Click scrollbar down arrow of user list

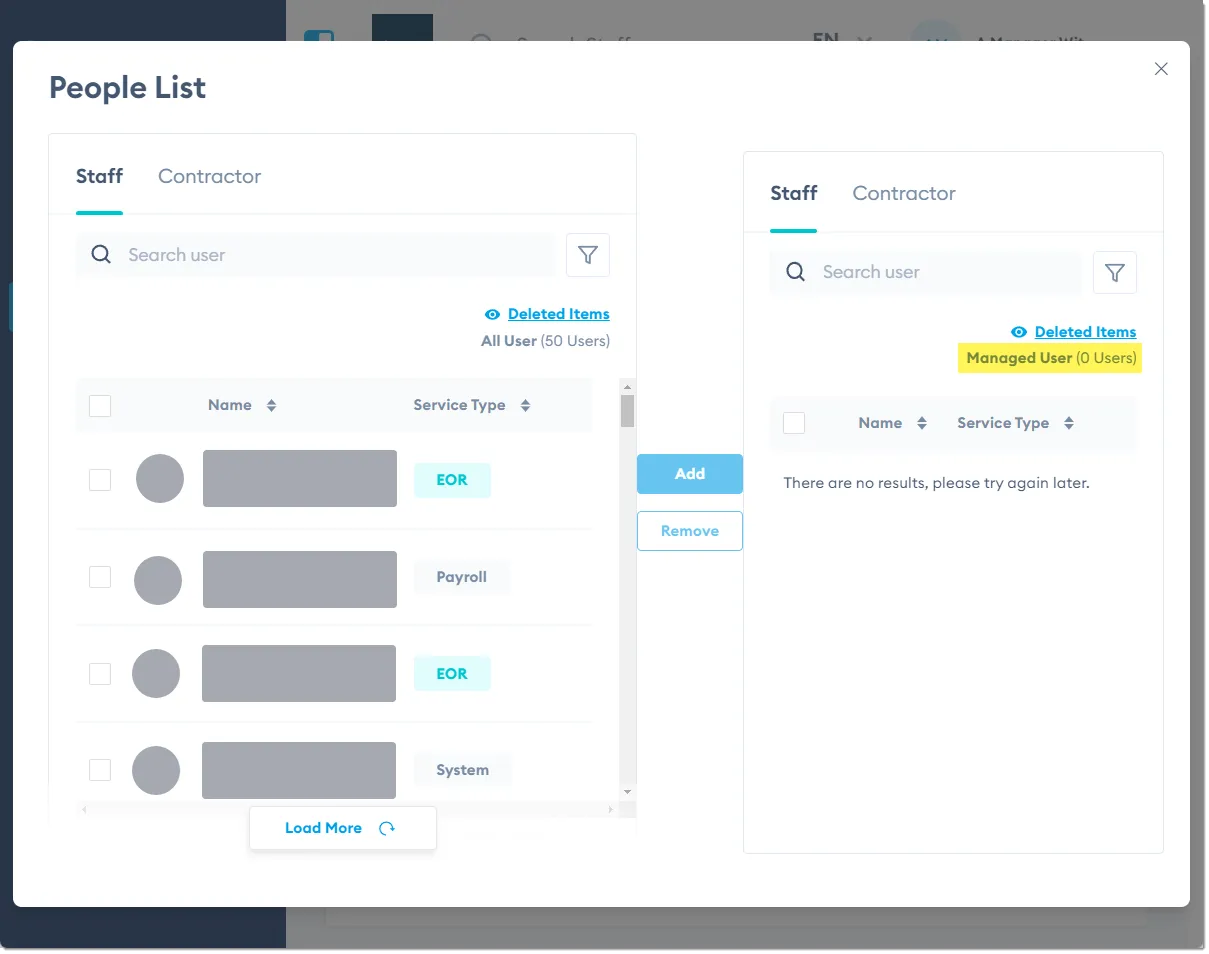pos(628,792)
